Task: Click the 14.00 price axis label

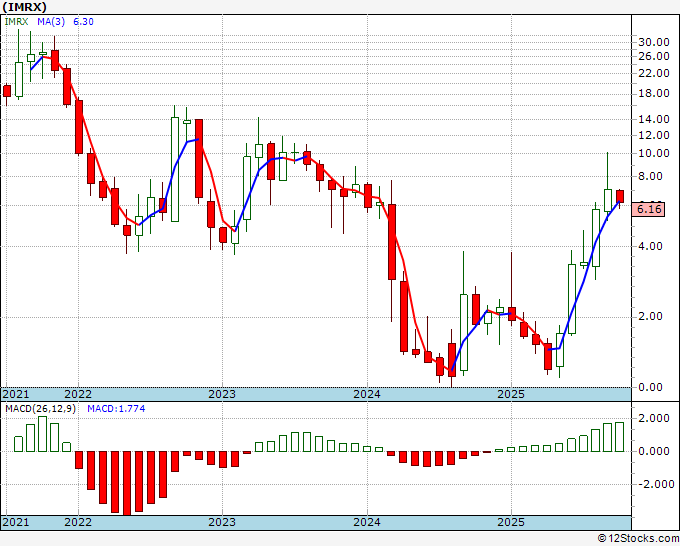Action: pyautogui.click(x=654, y=119)
